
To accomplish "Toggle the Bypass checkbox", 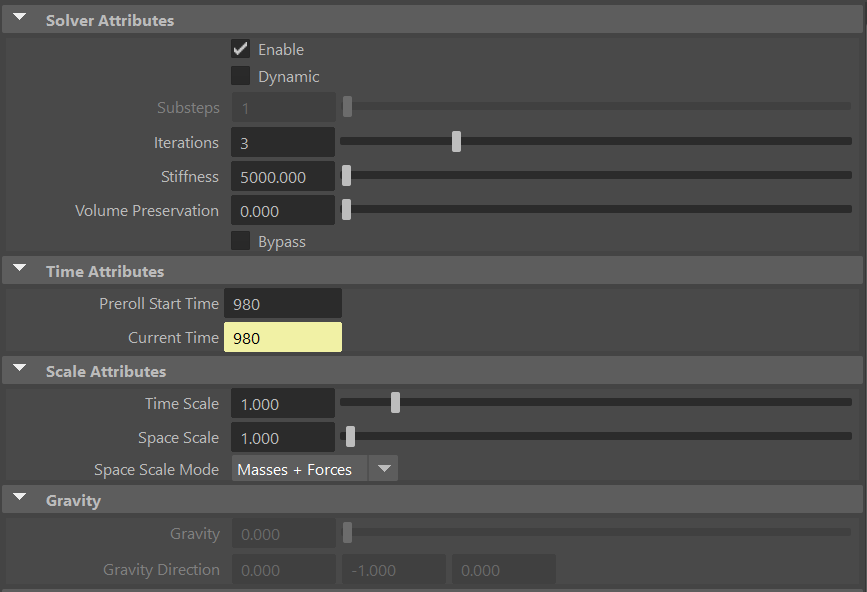I will click(x=240, y=241).
